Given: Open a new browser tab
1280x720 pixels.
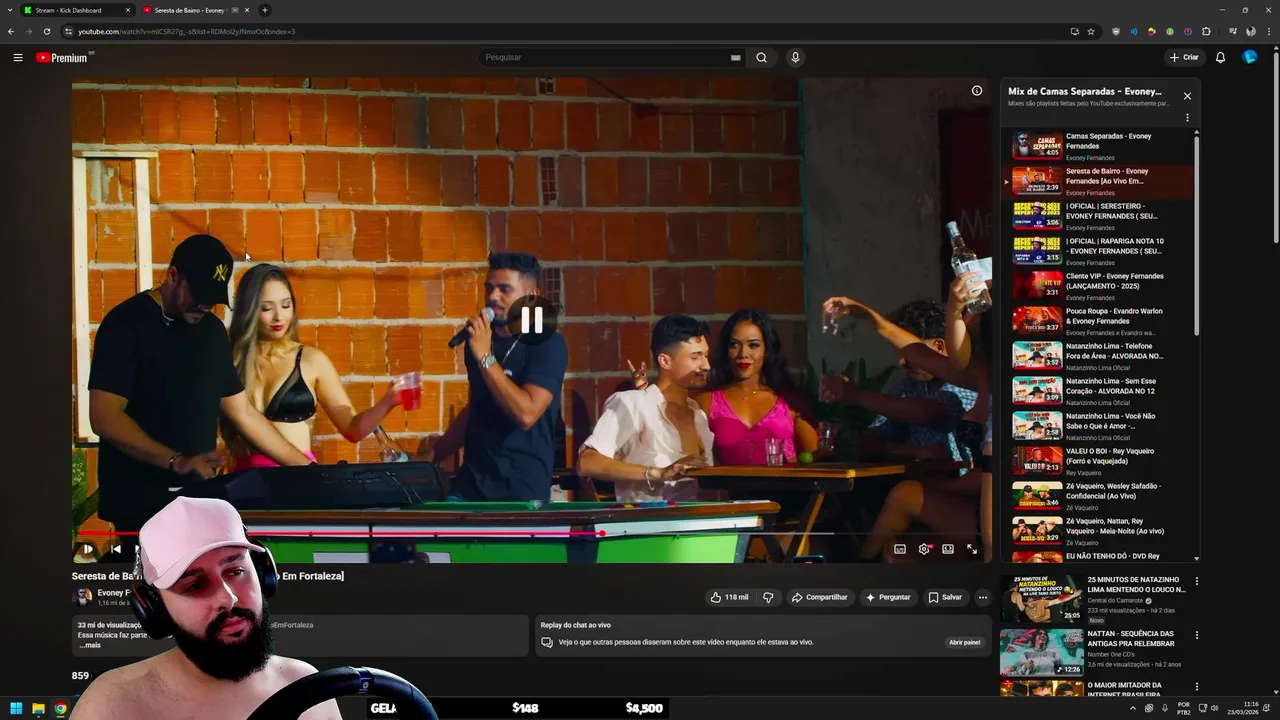Looking at the screenshot, I should pos(265,10).
